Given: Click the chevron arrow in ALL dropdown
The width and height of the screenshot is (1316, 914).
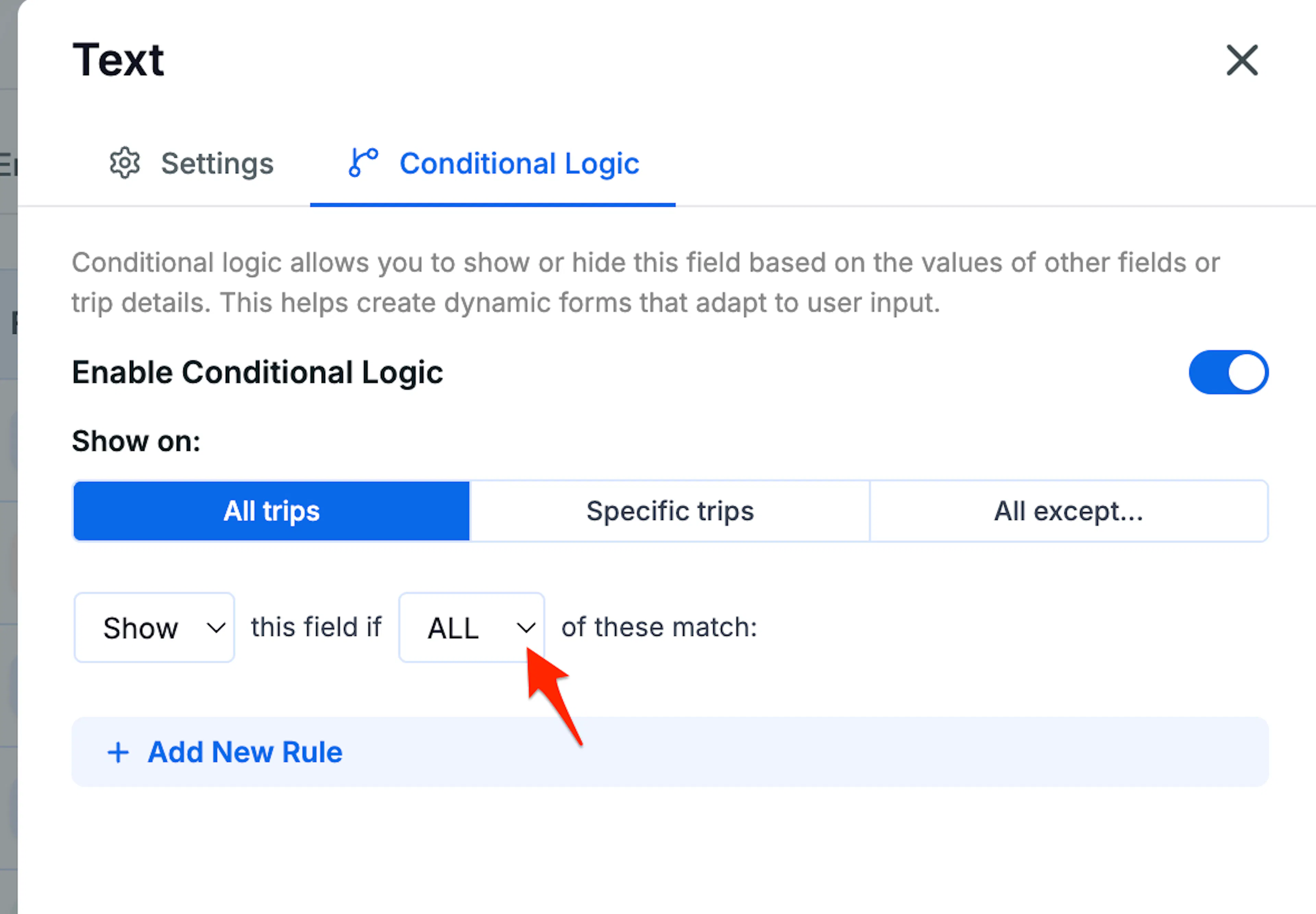Looking at the screenshot, I should (x=525, y=628).
